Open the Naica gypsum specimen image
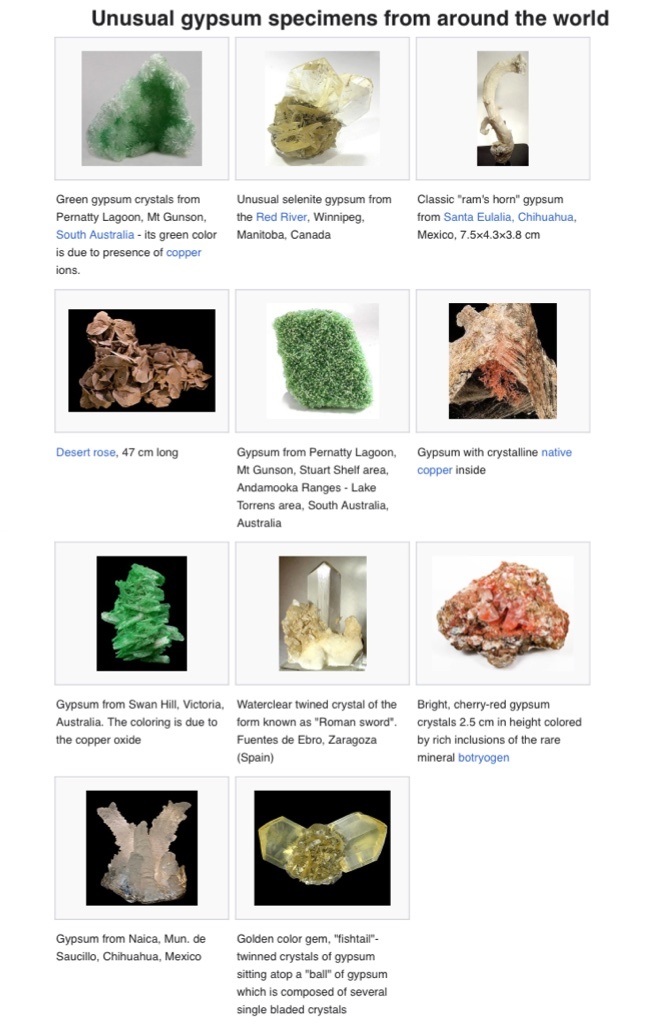663x1024 pixels. [142, 848]
